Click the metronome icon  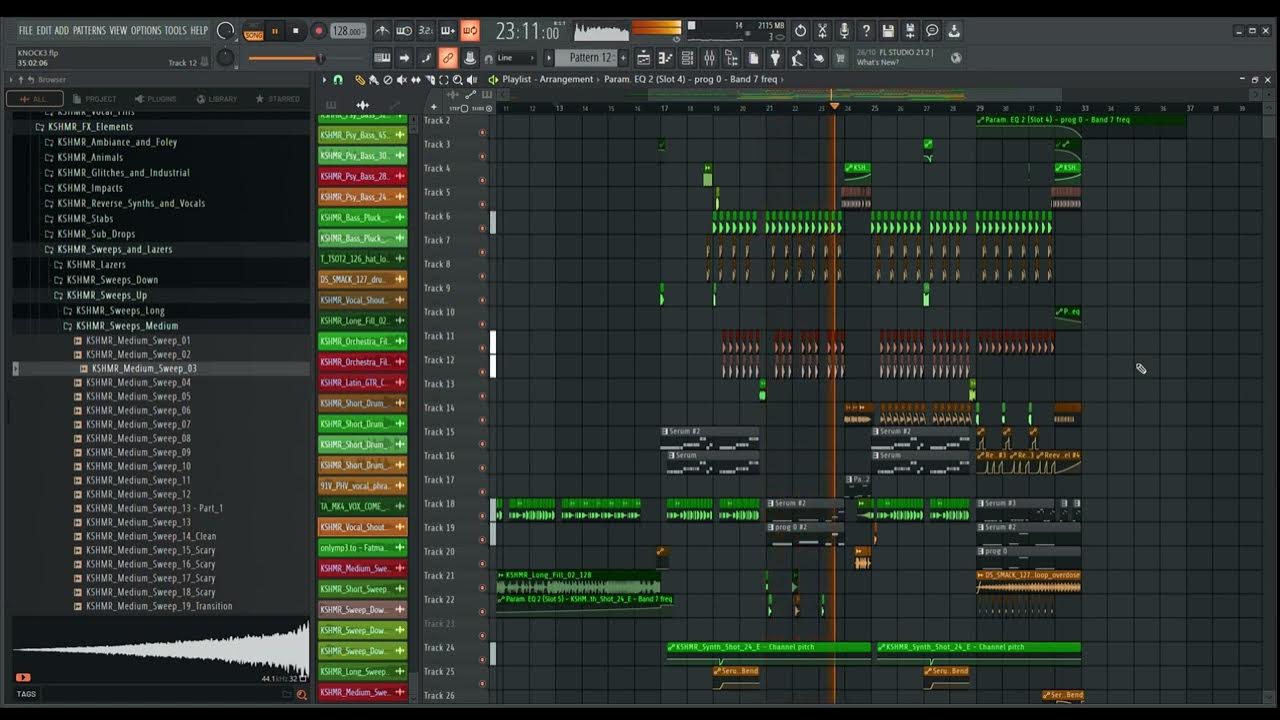tap(383, 31)
